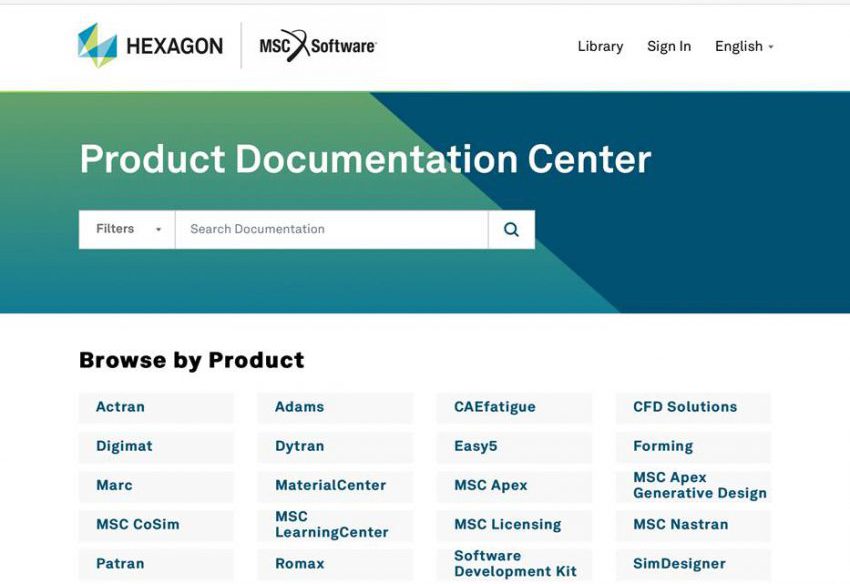Click the Hexagon logo
Screen dimensions: 850x584
[150, 46]
